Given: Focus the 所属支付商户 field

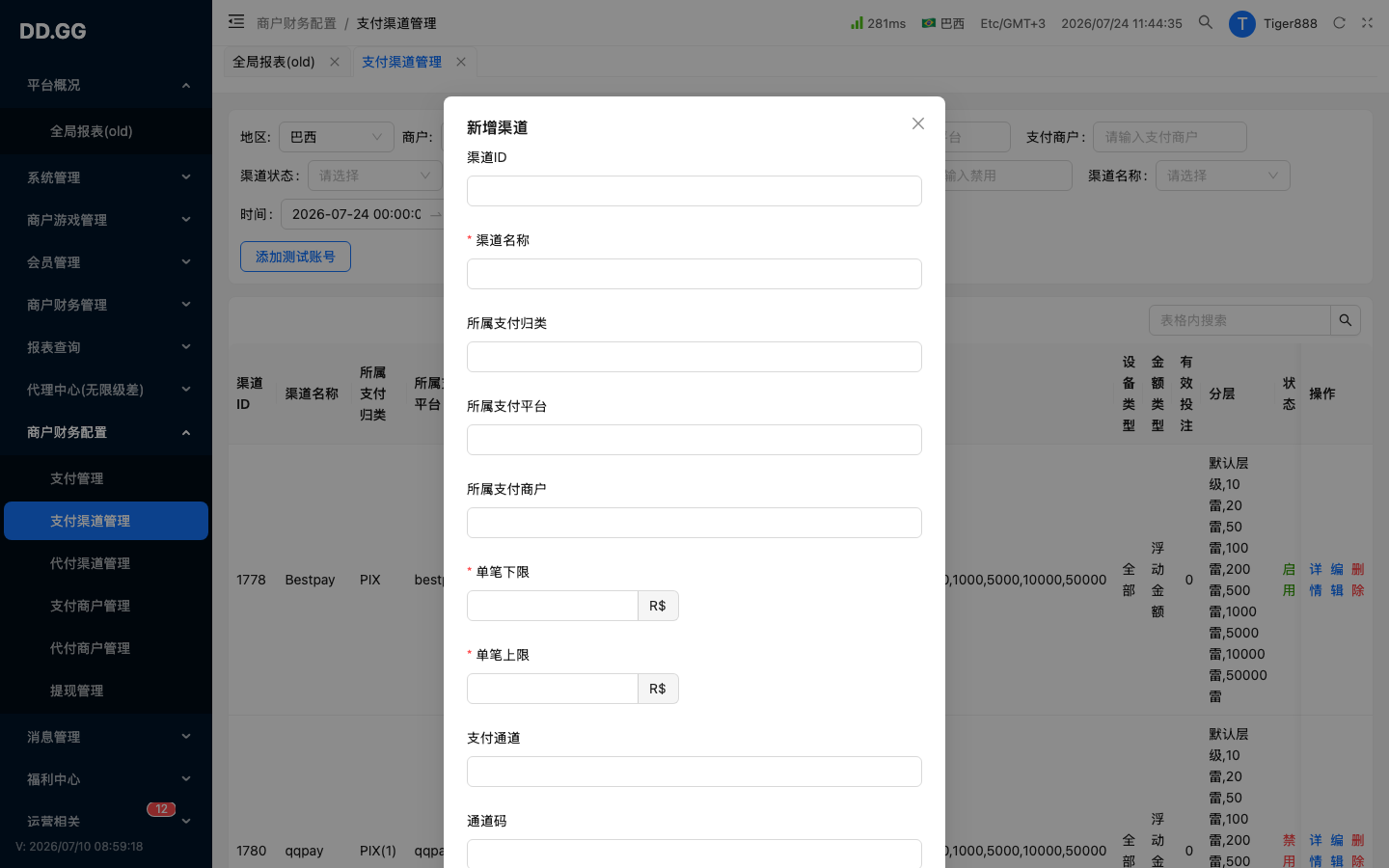Looking at the screenshot, I should pyautogui.click(x=694, y=523).
